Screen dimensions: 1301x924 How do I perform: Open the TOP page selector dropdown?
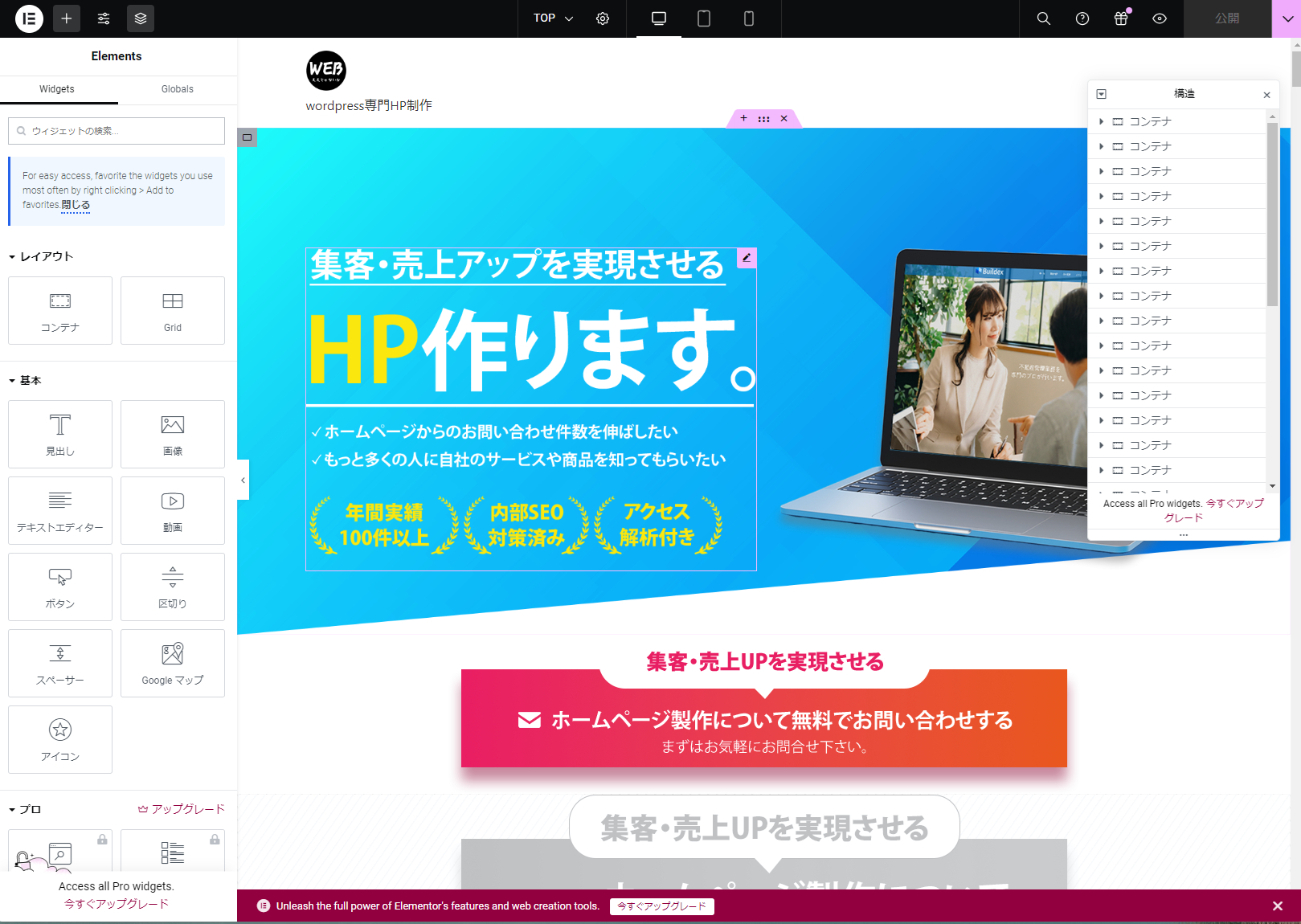(x=553, y=18)
